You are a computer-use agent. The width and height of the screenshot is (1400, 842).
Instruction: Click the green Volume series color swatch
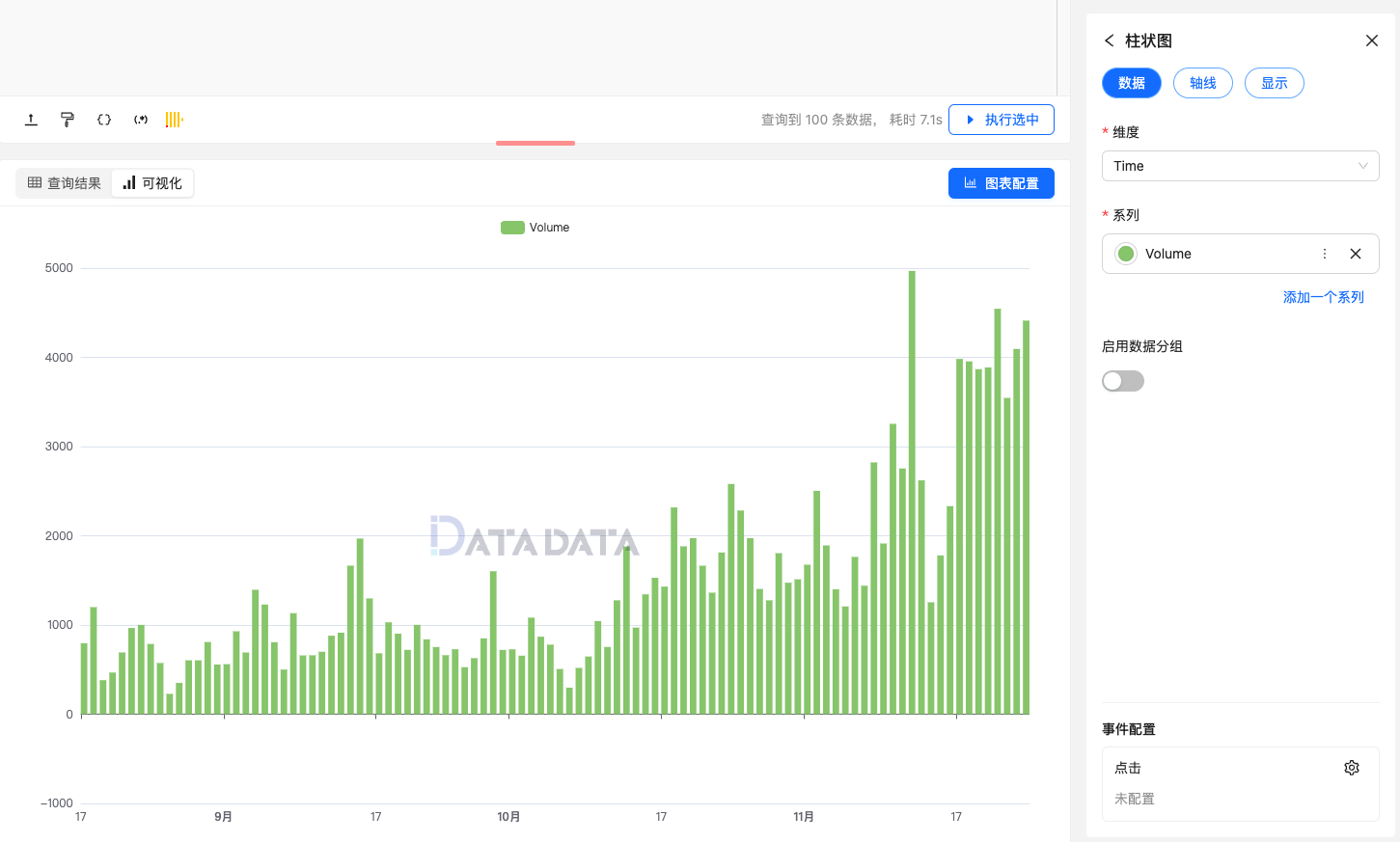click(x=1125, y=253)
